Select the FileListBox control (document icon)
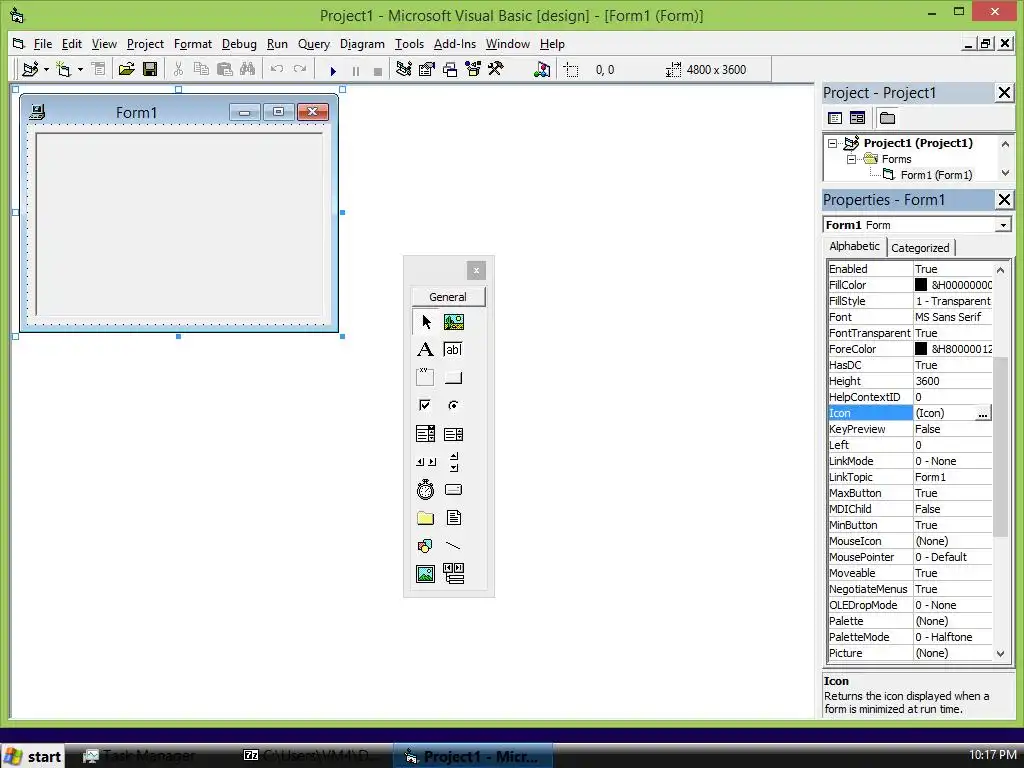 [x=454, y=518]
